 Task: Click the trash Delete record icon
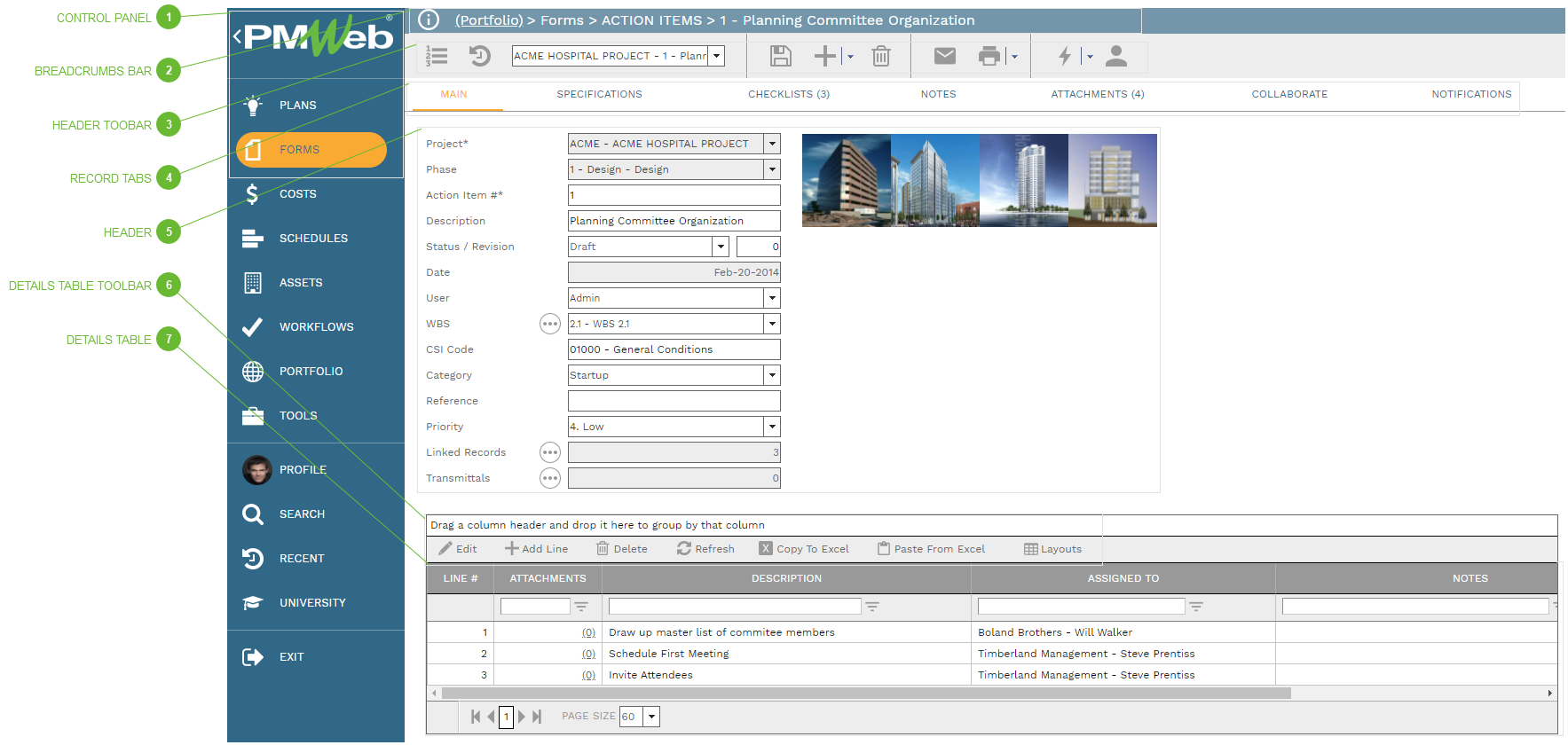click(880, 57)
